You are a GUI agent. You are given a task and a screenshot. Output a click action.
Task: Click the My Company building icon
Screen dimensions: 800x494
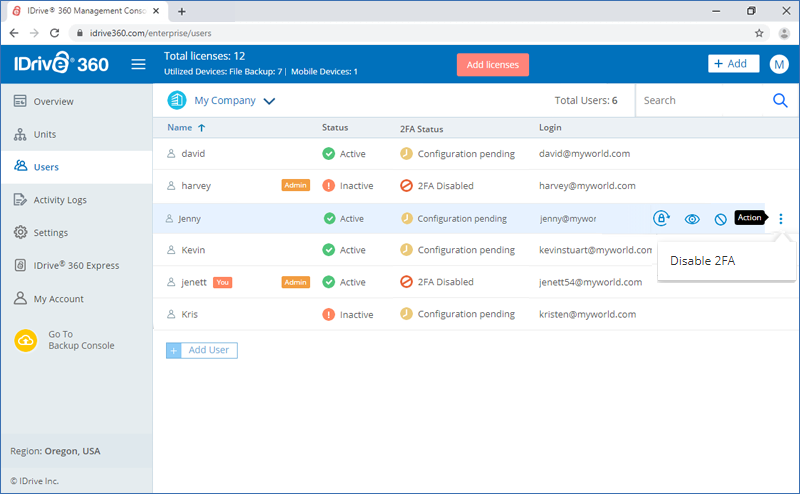pyautogui.click(x=177, y=101)
